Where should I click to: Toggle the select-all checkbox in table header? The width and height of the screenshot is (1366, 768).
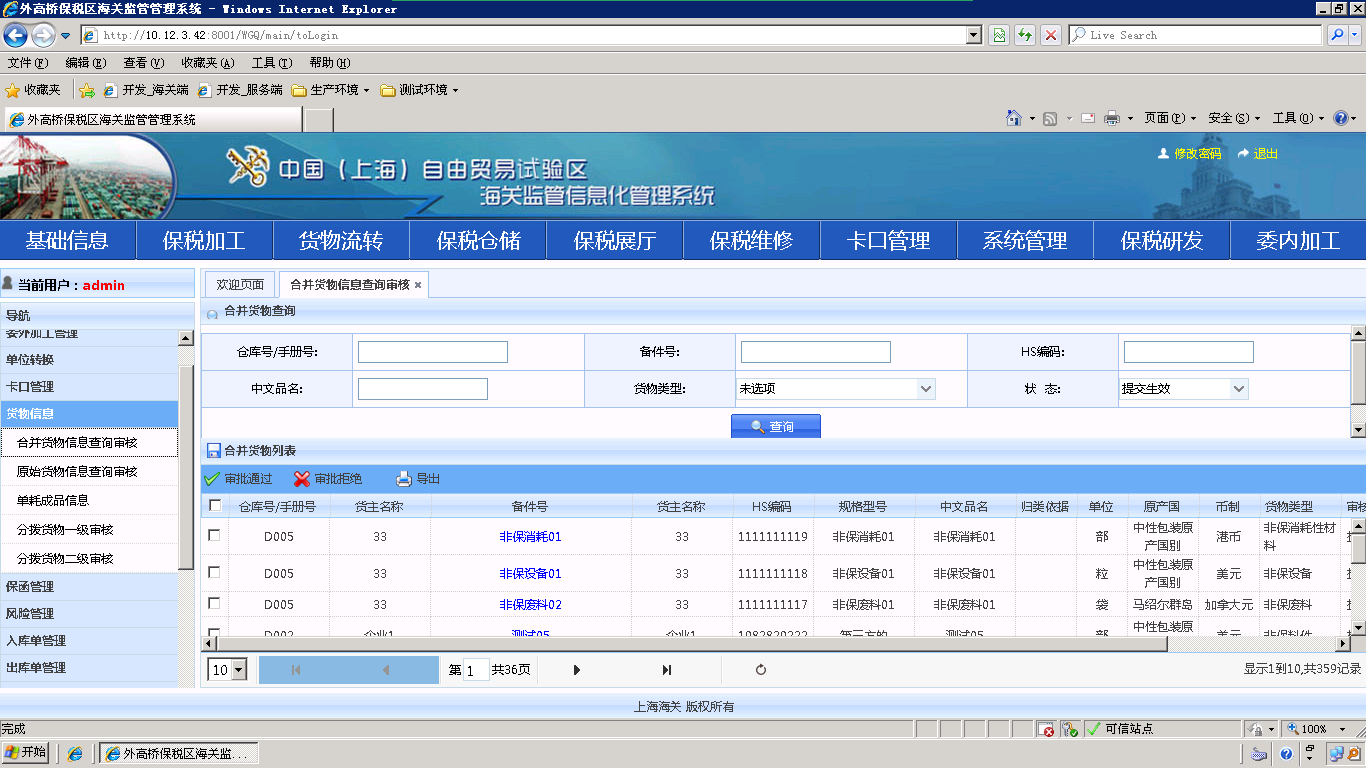214,506
